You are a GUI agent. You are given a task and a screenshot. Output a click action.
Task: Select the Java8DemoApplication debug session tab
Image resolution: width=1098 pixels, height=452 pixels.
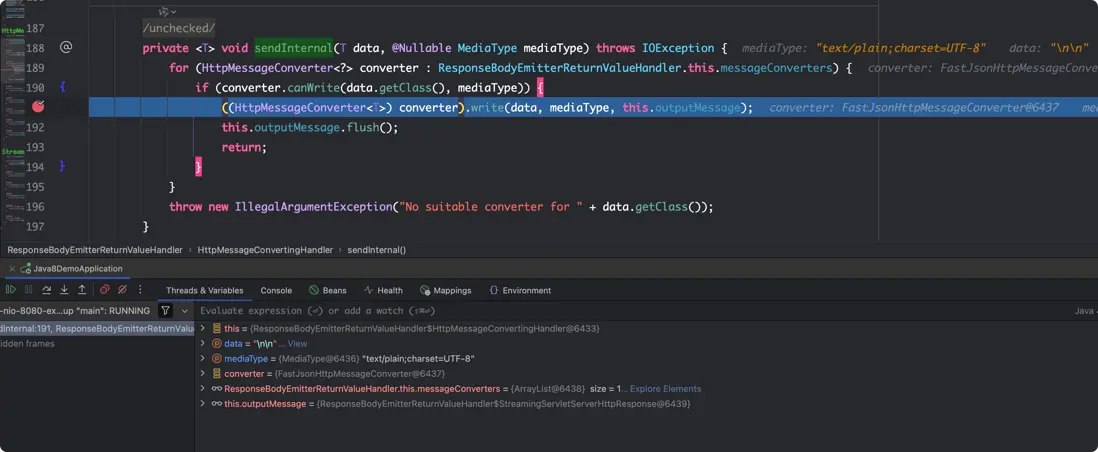tap(71, 268)
